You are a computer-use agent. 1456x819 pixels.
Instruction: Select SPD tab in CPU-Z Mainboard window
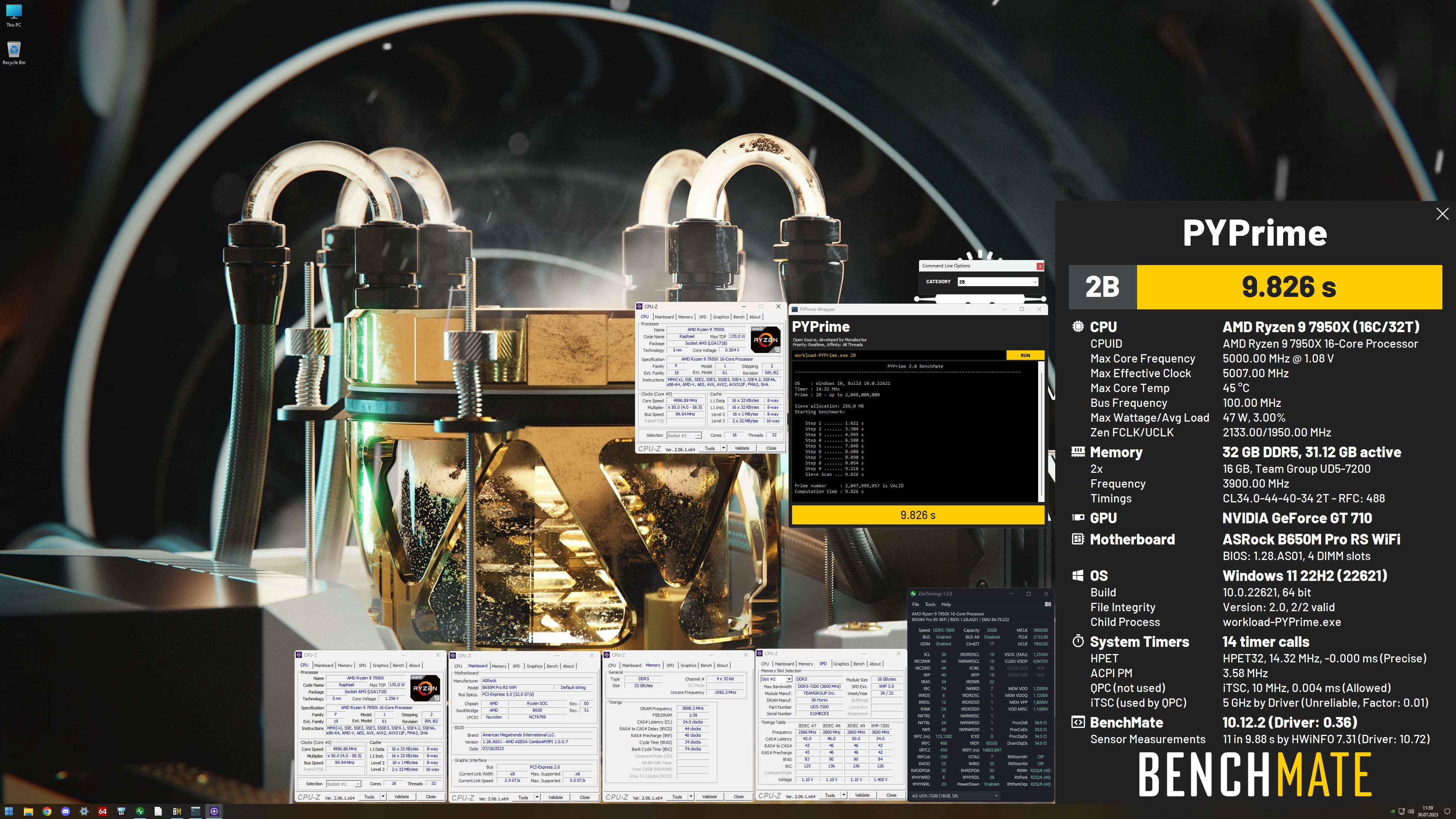tap(516, 667)
